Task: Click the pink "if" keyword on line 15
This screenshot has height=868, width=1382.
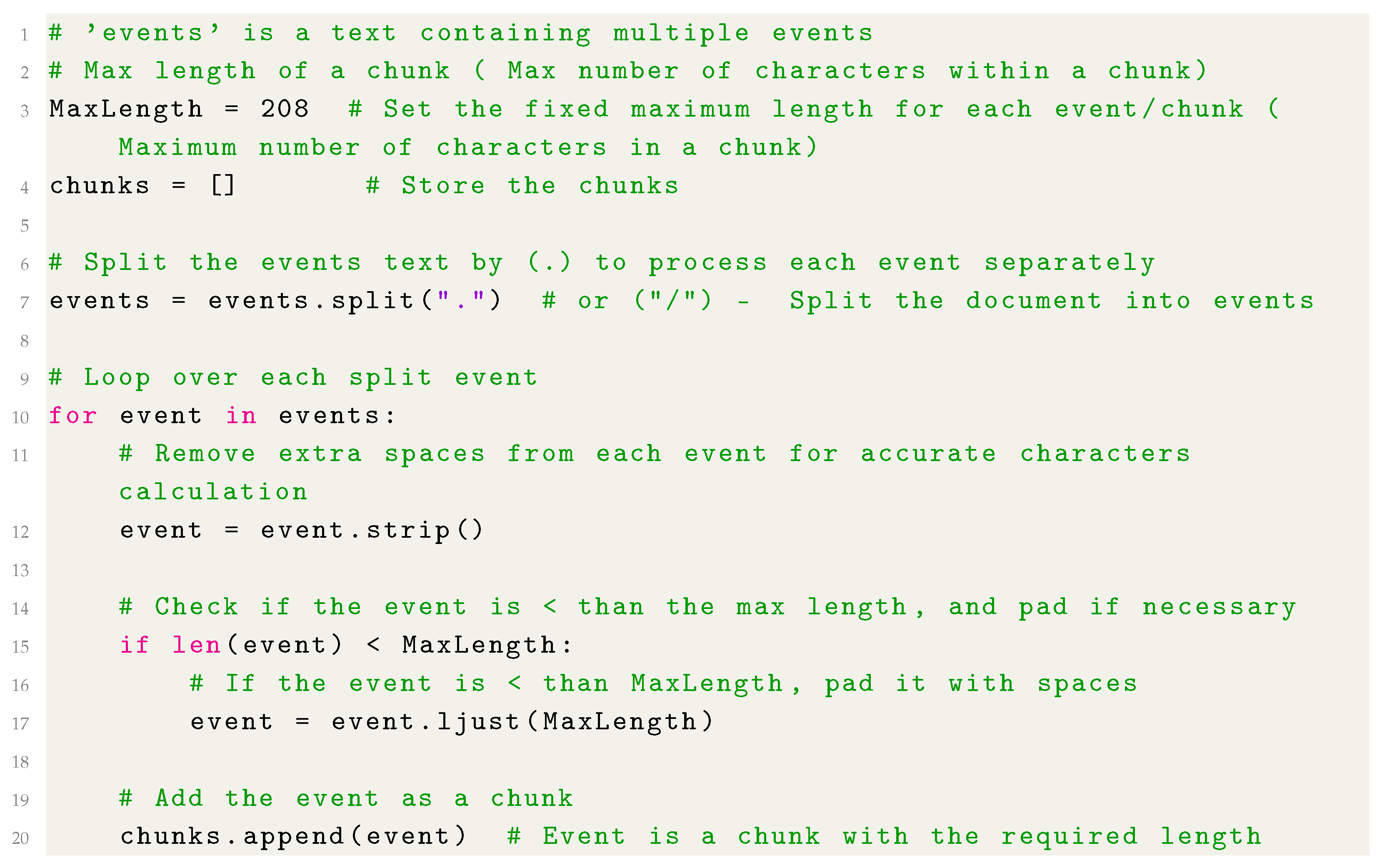Action: tap(134, 645)
